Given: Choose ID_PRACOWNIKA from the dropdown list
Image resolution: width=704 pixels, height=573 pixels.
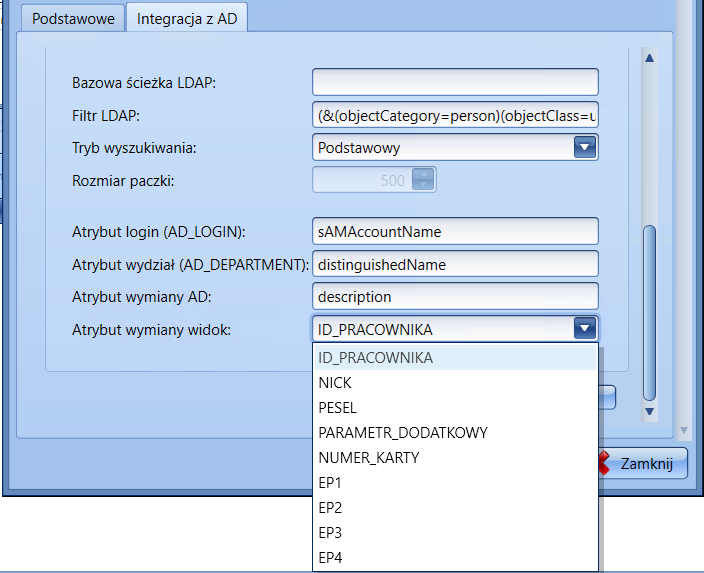Looking at the screenshot, I should pos(455,357).
